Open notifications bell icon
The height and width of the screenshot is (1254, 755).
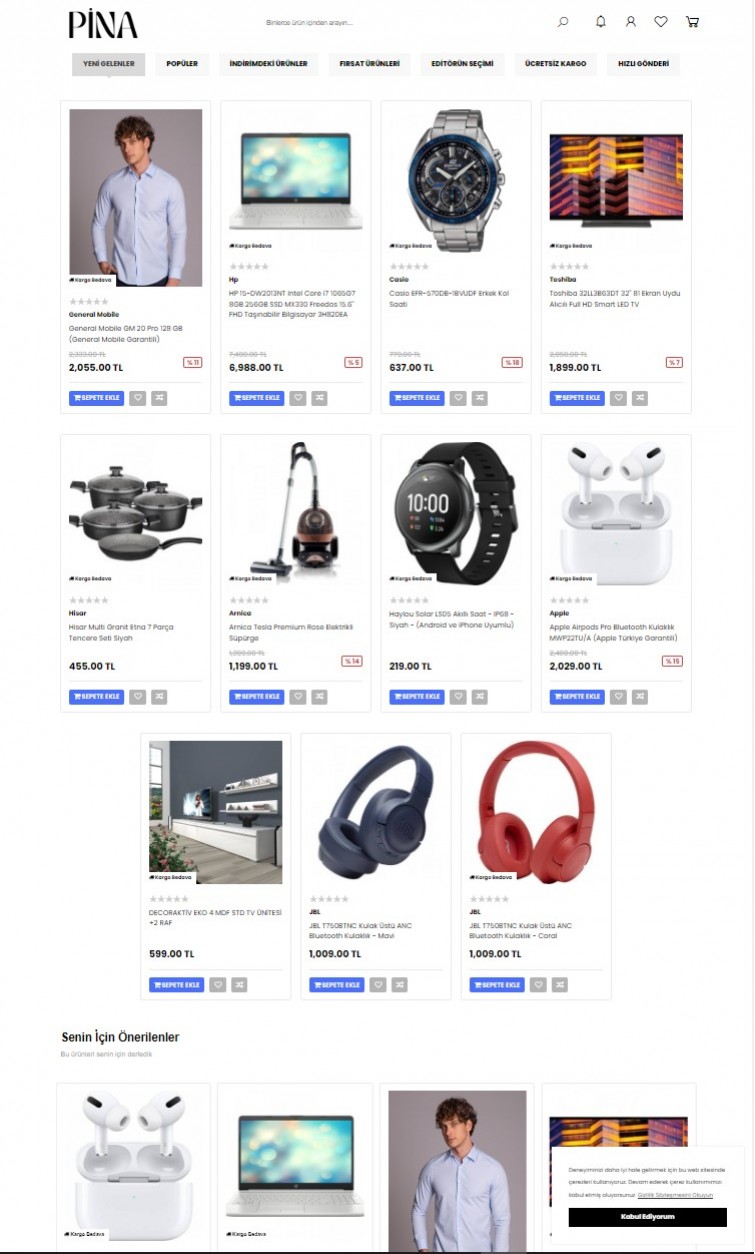pyautogui.click(x=600, y=22)
